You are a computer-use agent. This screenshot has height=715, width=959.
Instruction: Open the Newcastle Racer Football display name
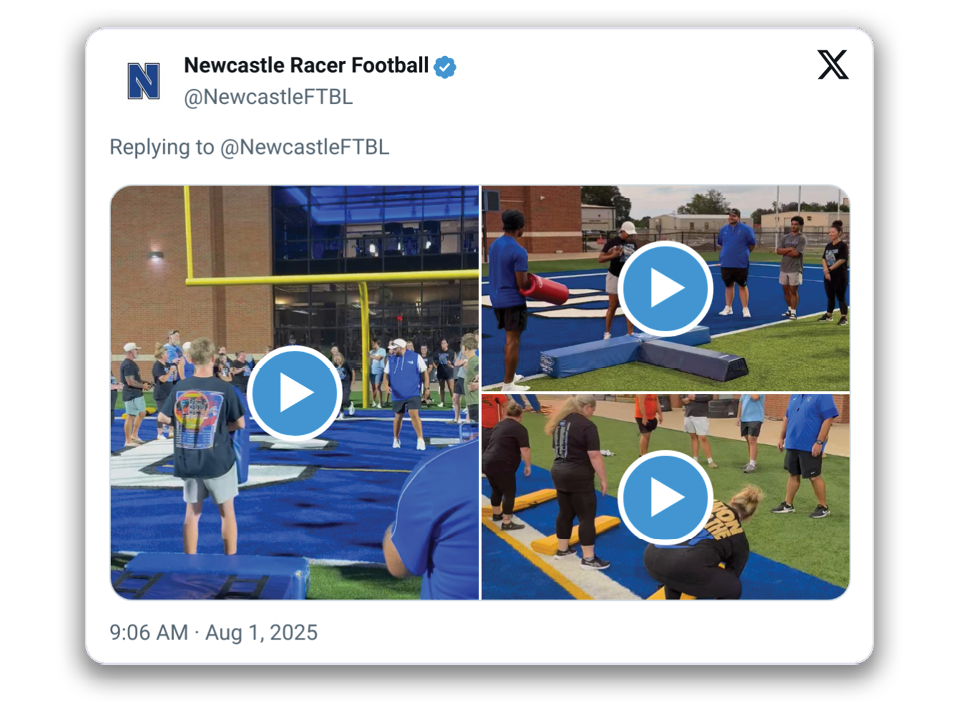tap(306, 65)
